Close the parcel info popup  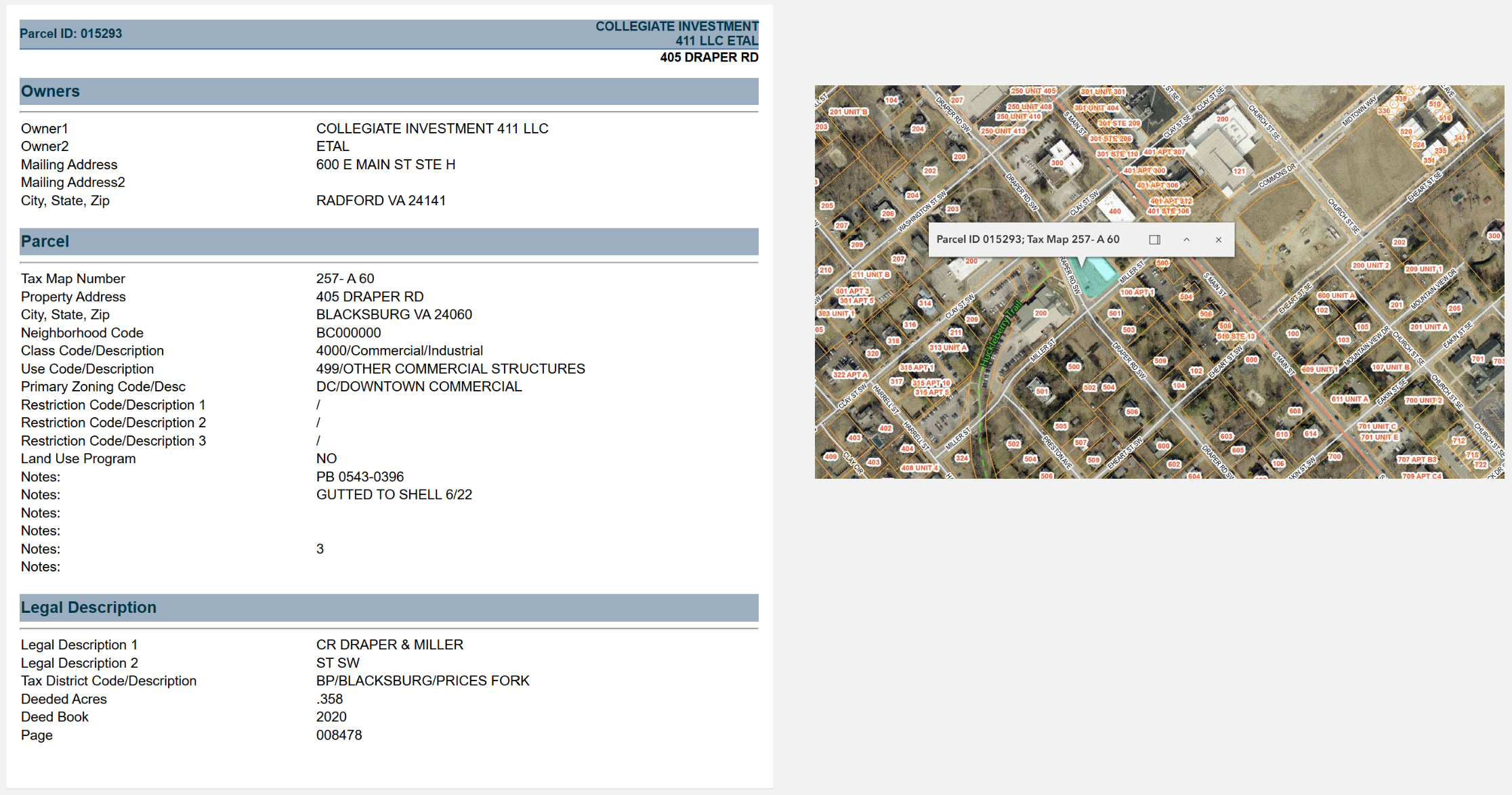tap(1219, 240)
